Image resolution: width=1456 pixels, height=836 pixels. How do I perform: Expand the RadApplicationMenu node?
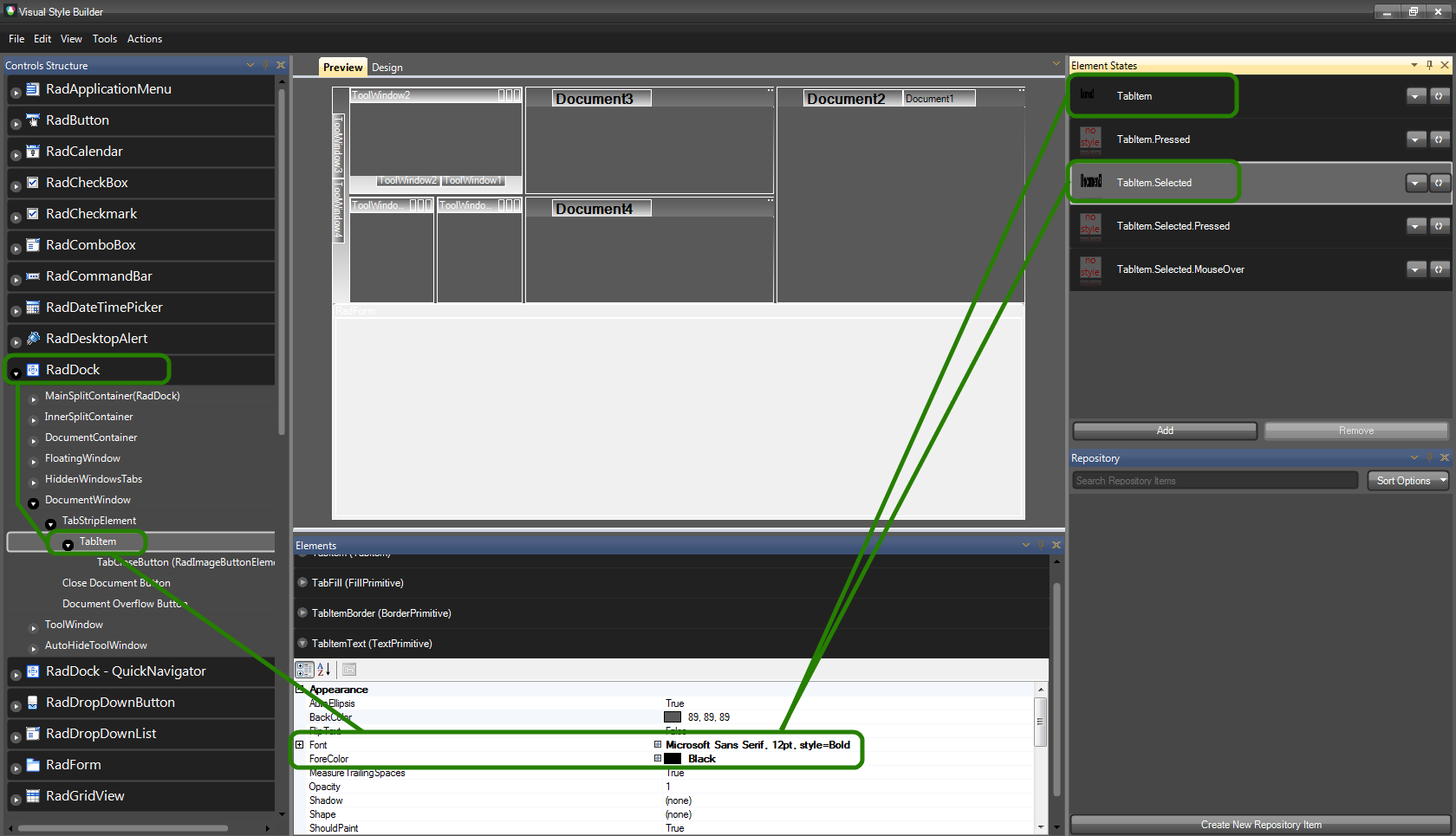point(16,93)
